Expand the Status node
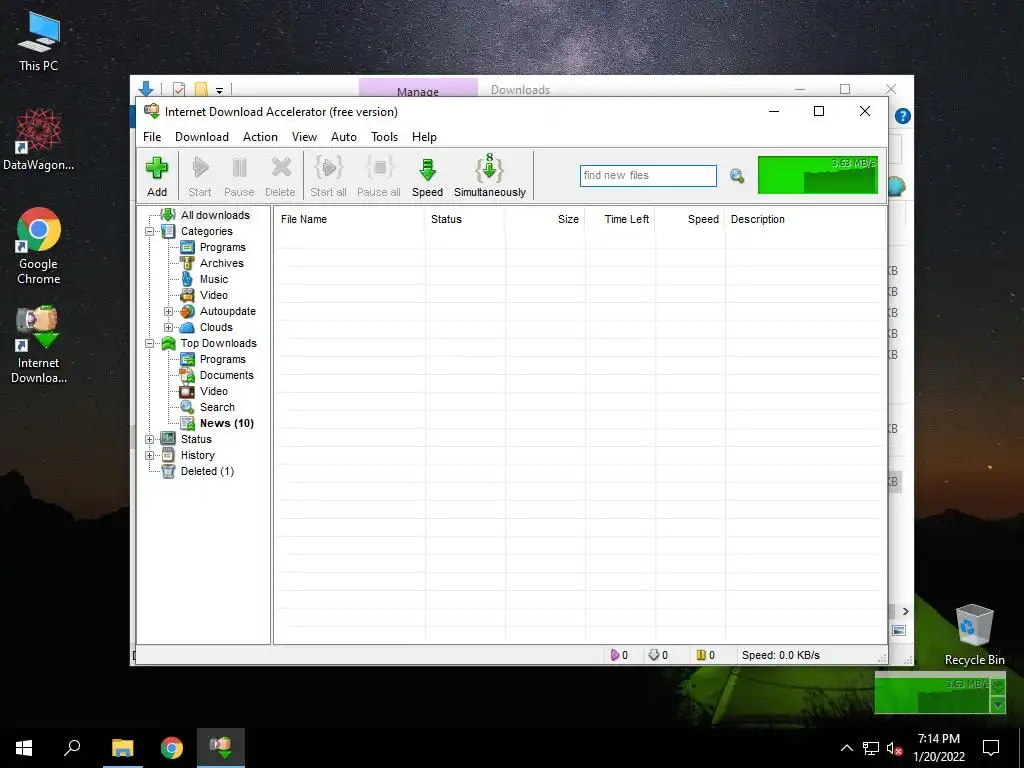 point(150,440)
